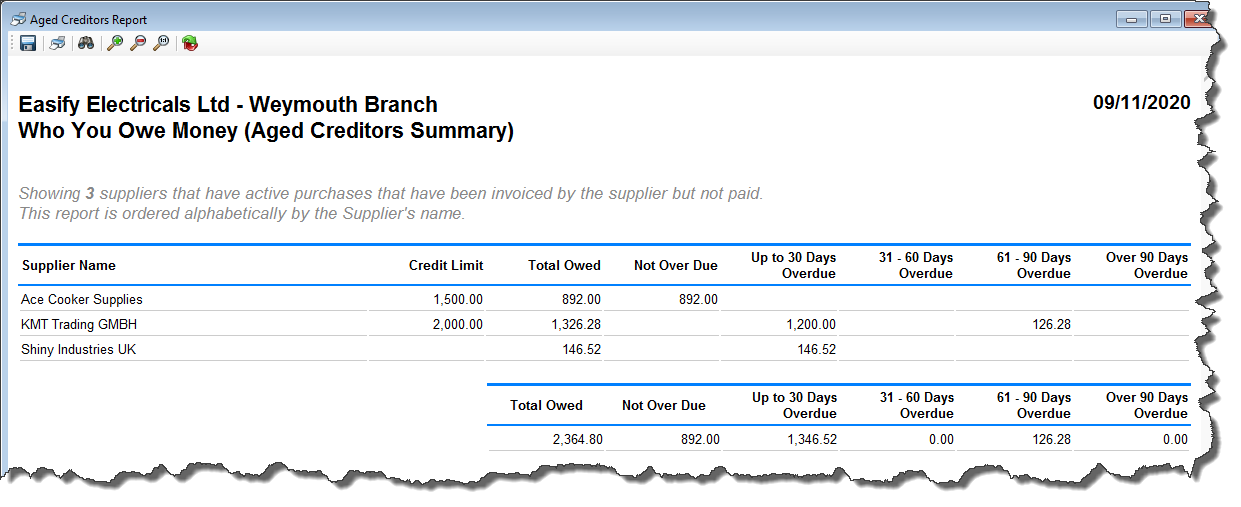1241x507 pixels.
Task: Select the Ace Cooker Supplies supplier row
Action: click(82, 299)
